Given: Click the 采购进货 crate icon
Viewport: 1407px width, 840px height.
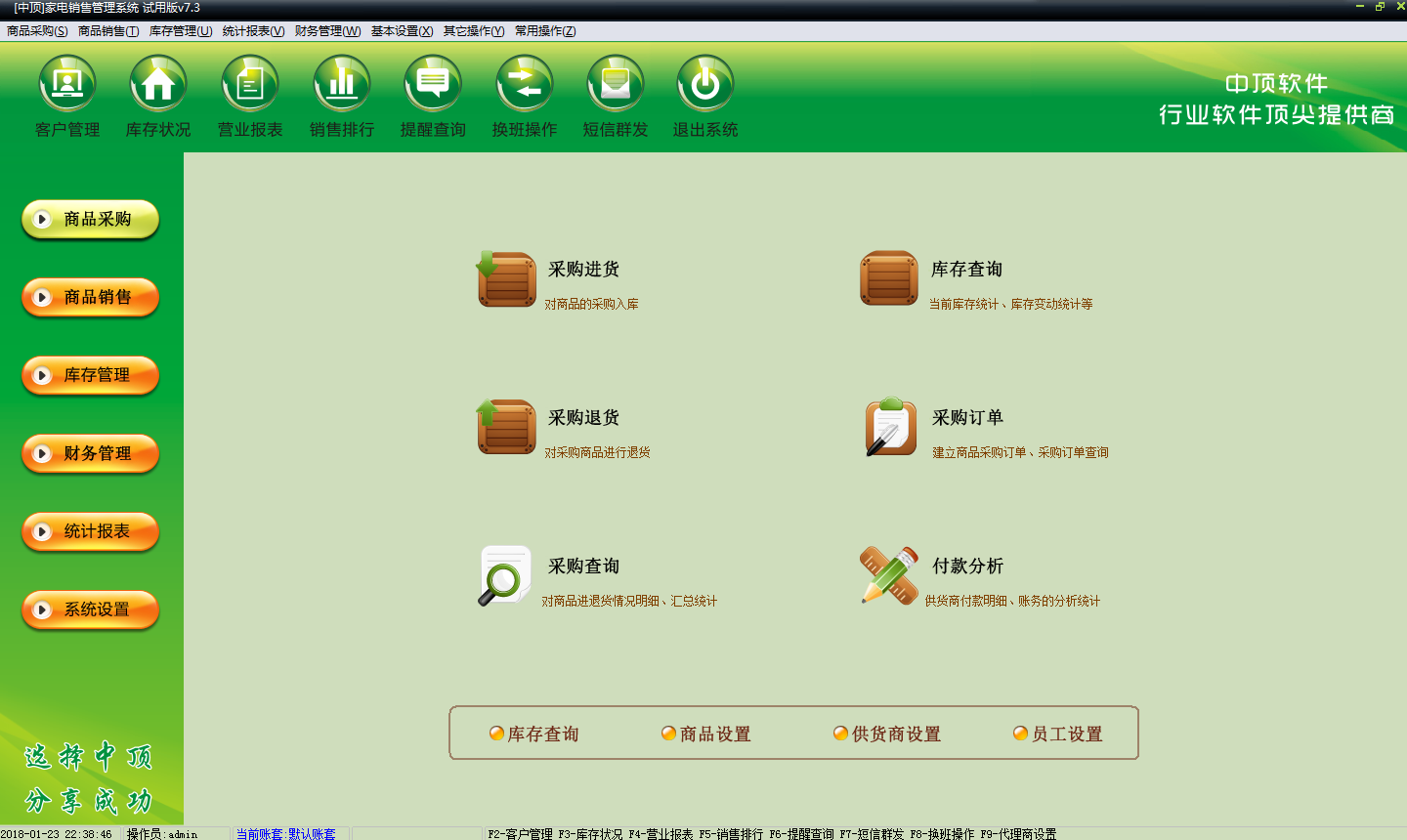Looking at the screenshot, I should point(506,278).
